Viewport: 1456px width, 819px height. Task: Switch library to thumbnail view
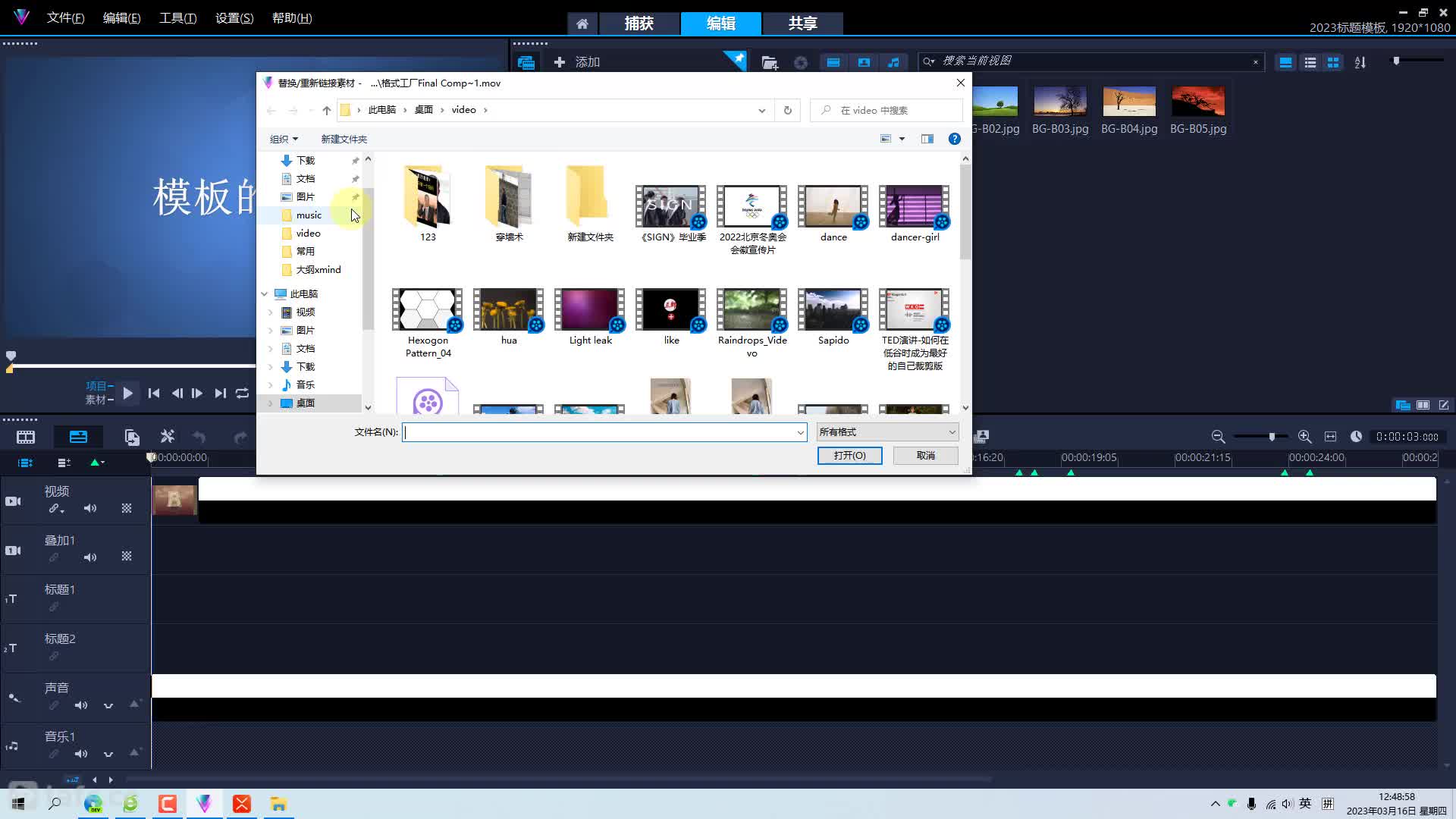(x=1333, y=62)
